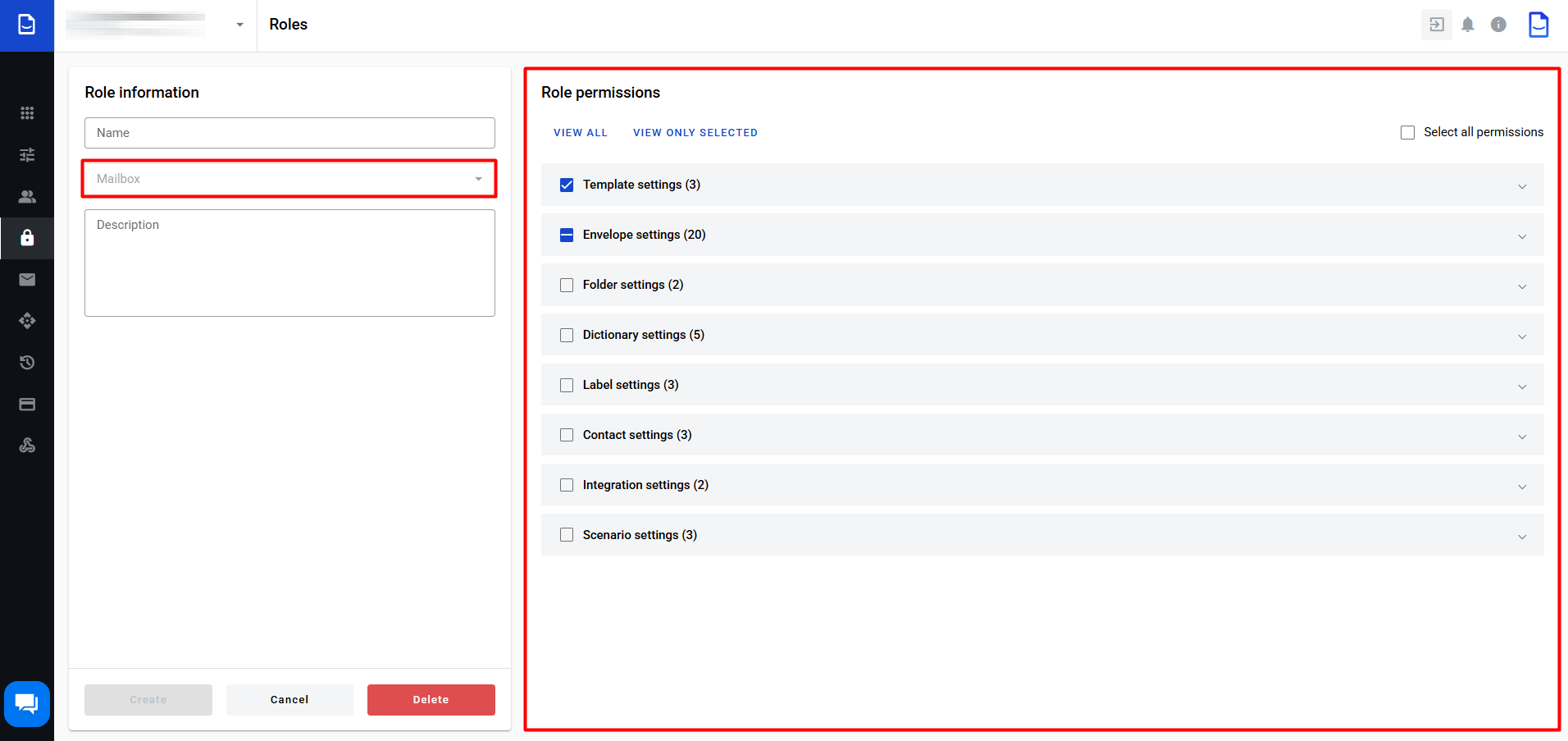Screen dimensions: 1568x741
Task: Click the sliders settings icon in sidebar
Action: 27,155
